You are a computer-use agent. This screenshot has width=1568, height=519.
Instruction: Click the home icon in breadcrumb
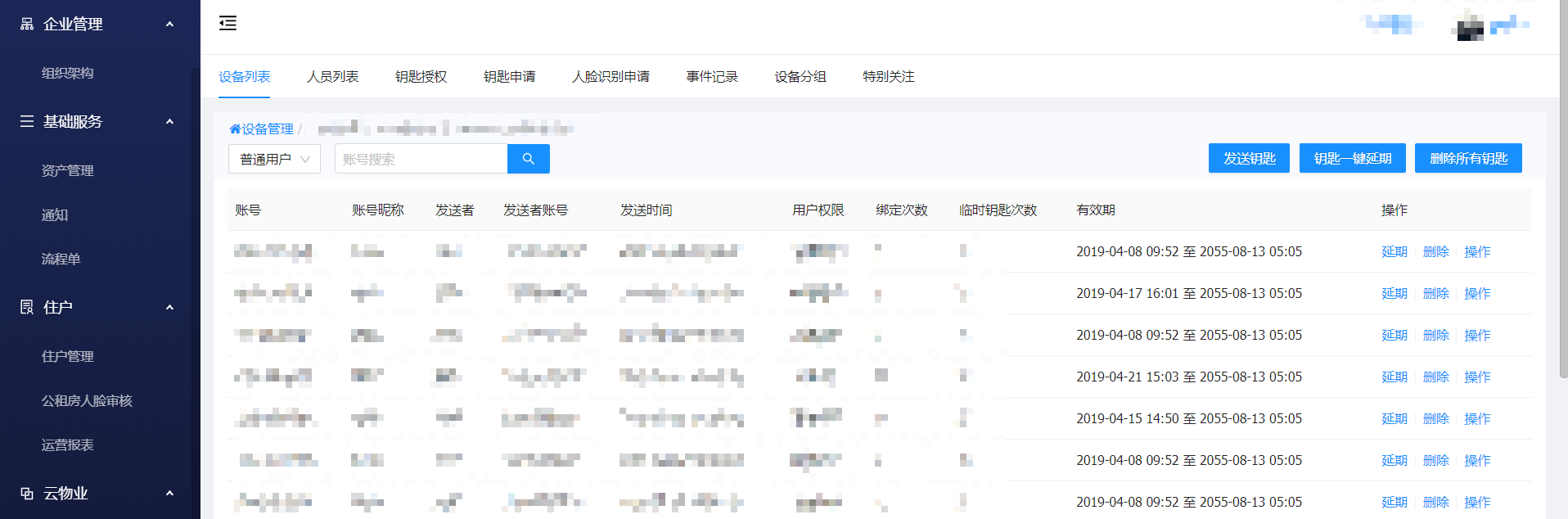(235, 129)
